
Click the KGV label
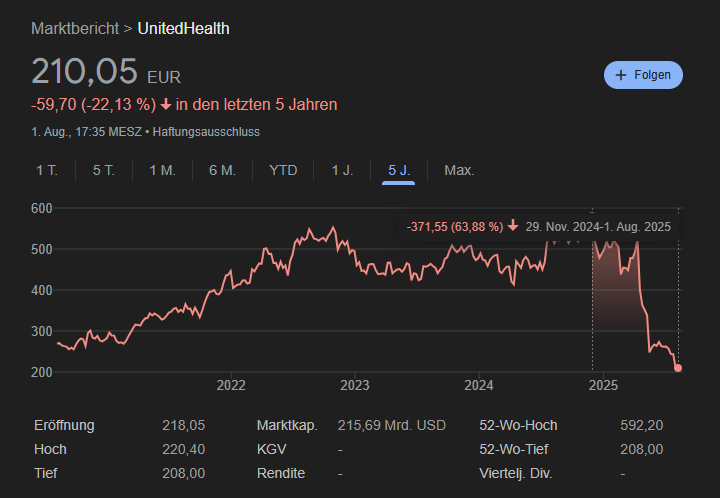pos(271,449)
